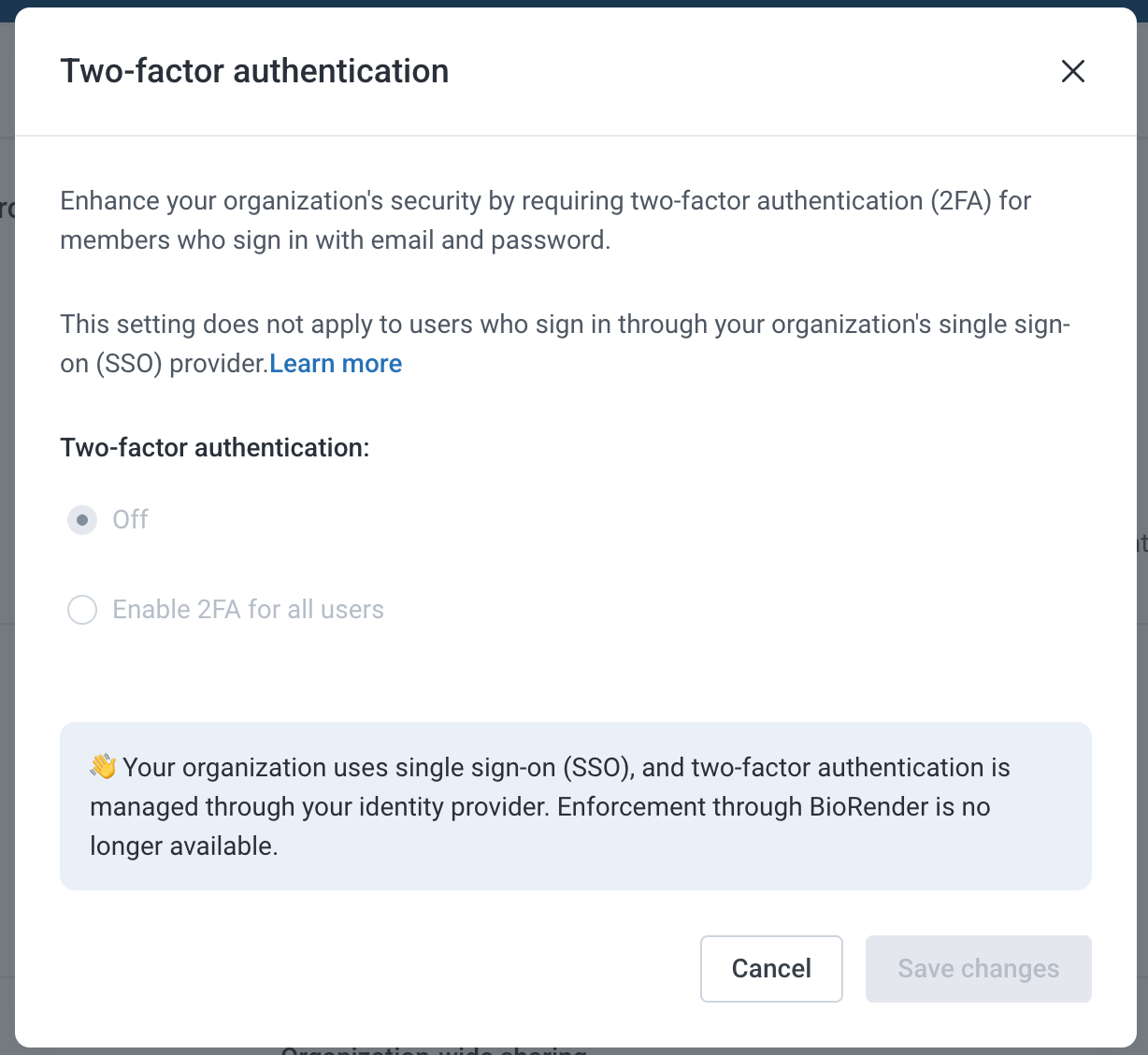Image resolution: width=1148 pixels, height=1055 pixels.
Task: Select the Off radio button
Action: tap(82, 520)
